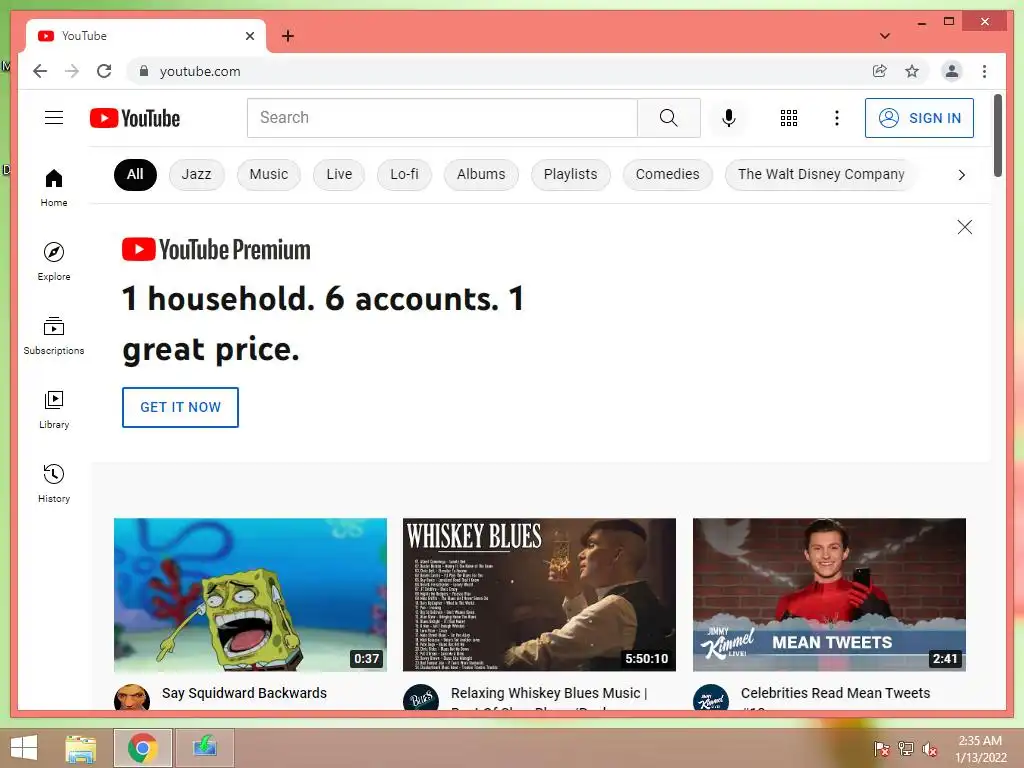The image size is (1024, 768).
Task: Click the page vertical scrollbar
Action: [x=997, y=136]
